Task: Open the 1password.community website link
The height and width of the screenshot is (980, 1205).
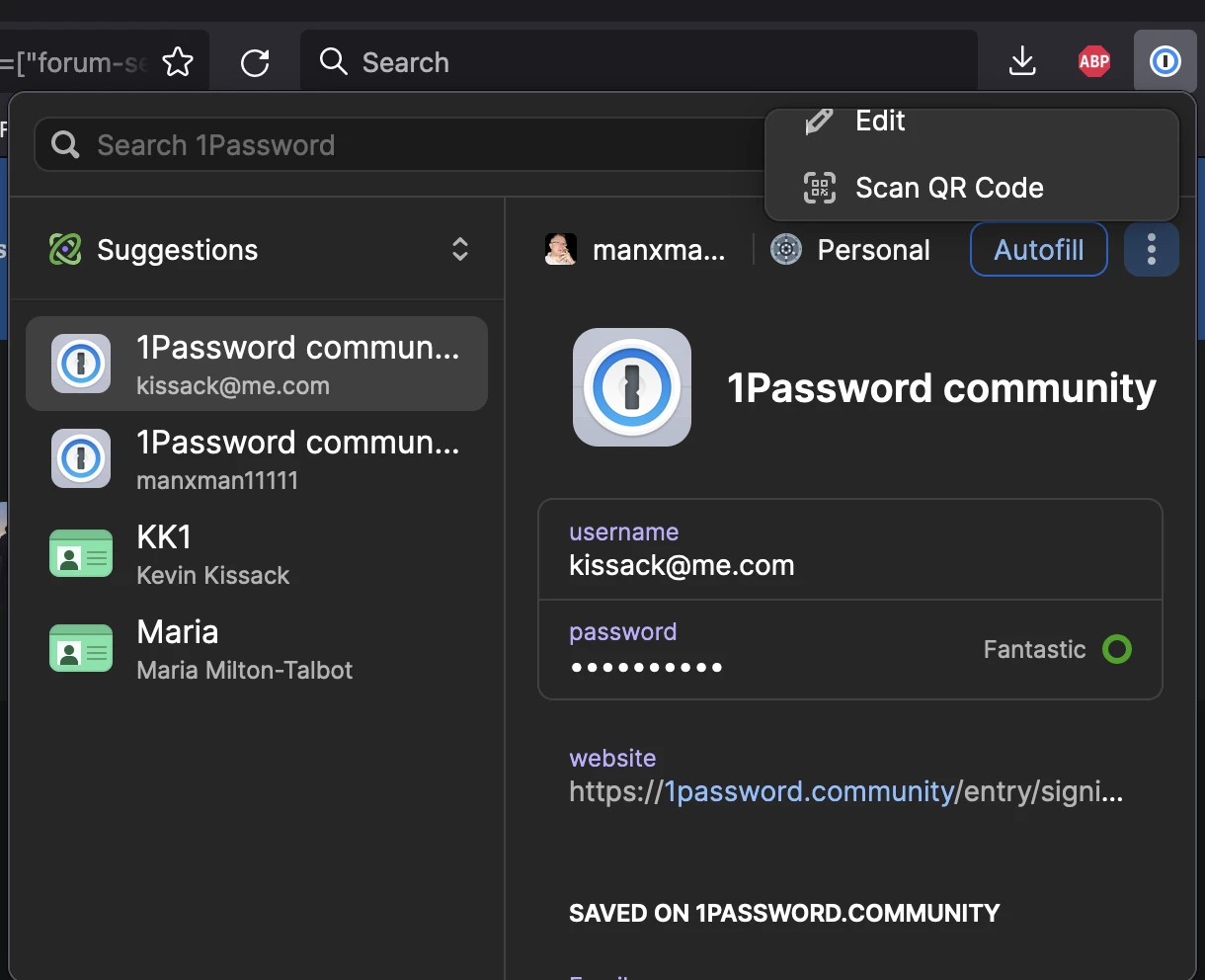Action: 809,791
